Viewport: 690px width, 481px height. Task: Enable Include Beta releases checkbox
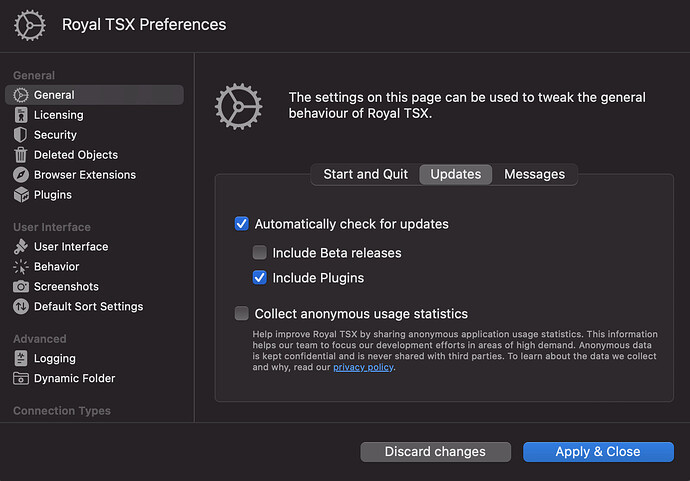click(259, 253)
